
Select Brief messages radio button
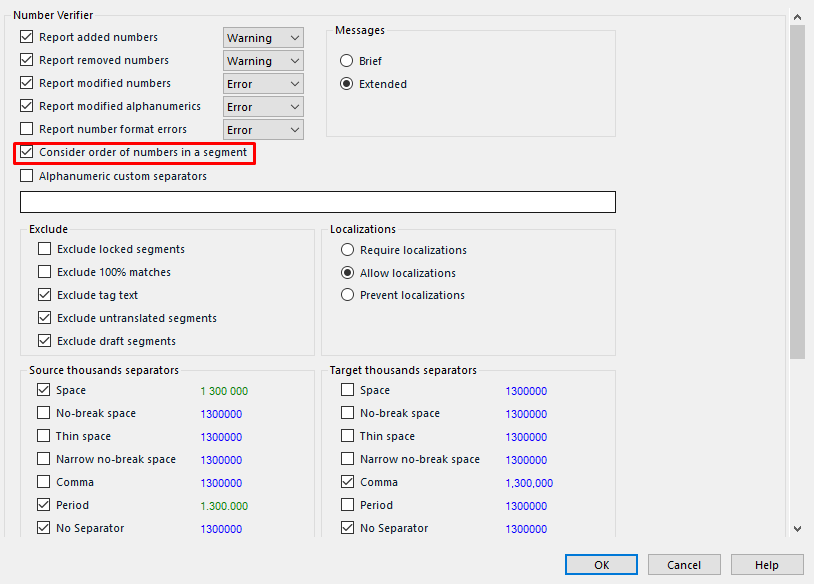coord(346,61)
